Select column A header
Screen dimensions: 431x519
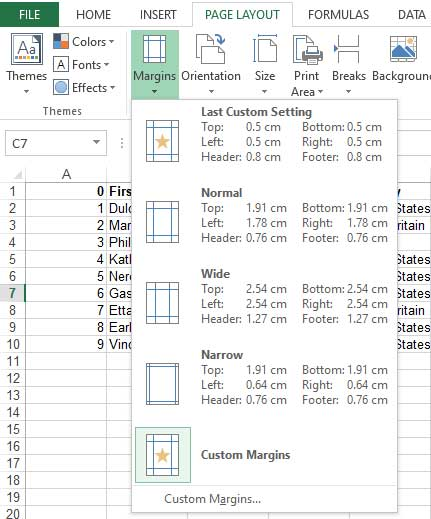click(x=66, y=174)
